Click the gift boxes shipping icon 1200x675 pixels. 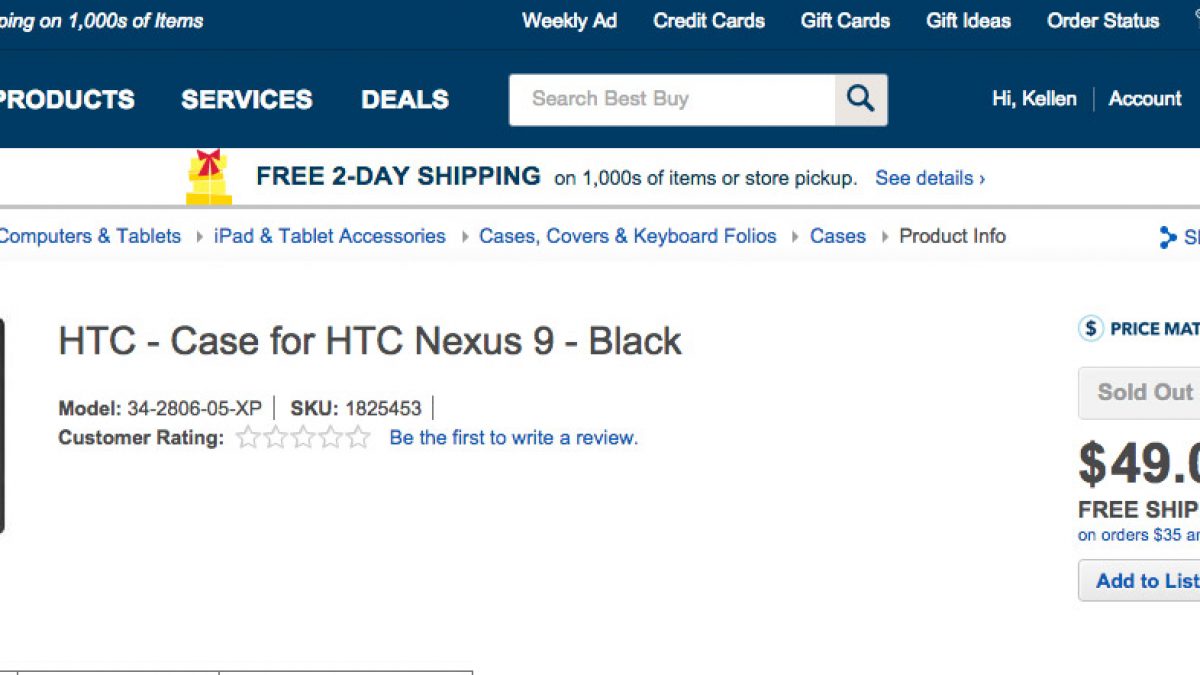pos(209,177)
